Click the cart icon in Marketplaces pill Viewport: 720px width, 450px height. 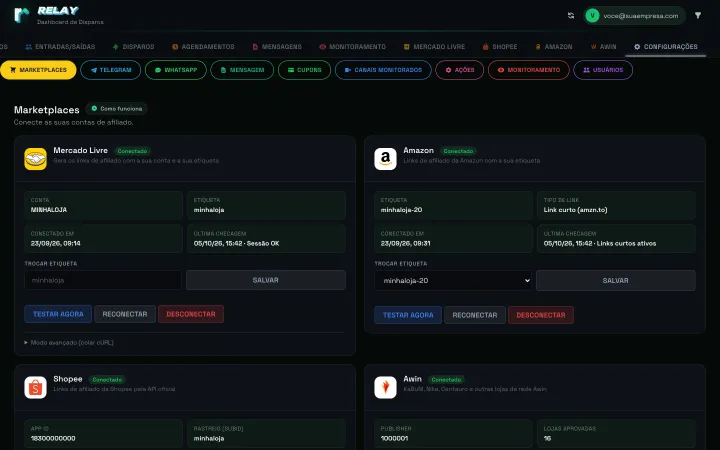pyautogui.click(x=13, y=70)
